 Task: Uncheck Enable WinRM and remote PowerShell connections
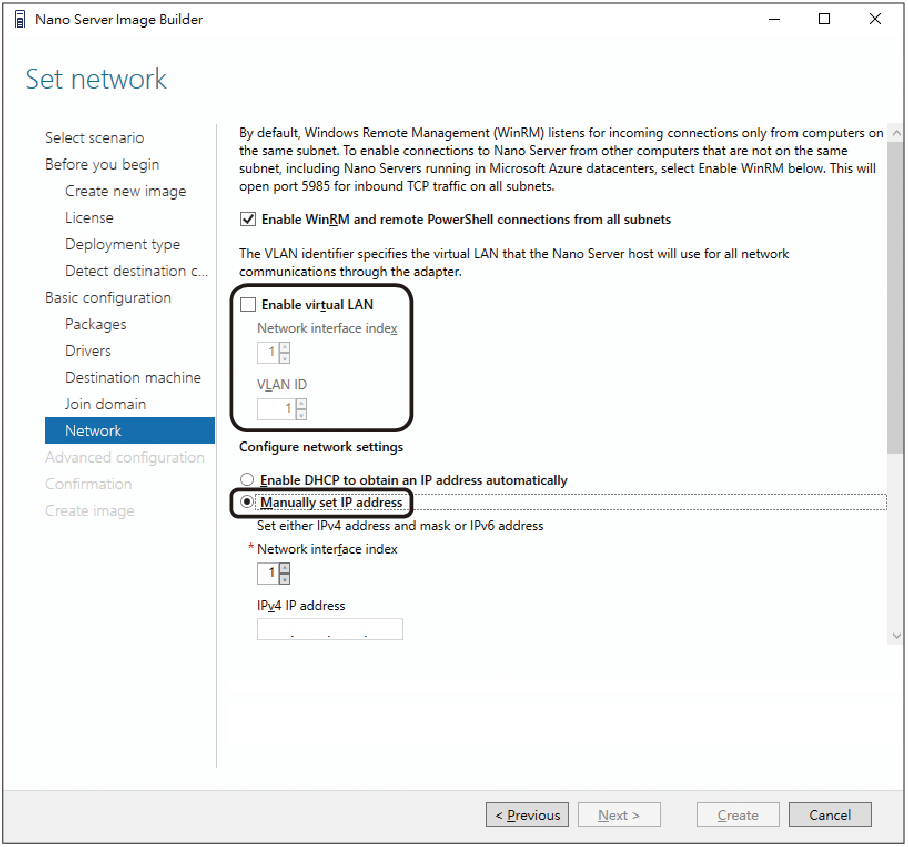click(x=248, y=219)
